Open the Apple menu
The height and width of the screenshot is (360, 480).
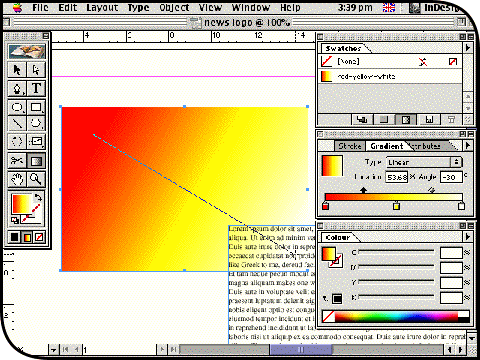point(17,7)
